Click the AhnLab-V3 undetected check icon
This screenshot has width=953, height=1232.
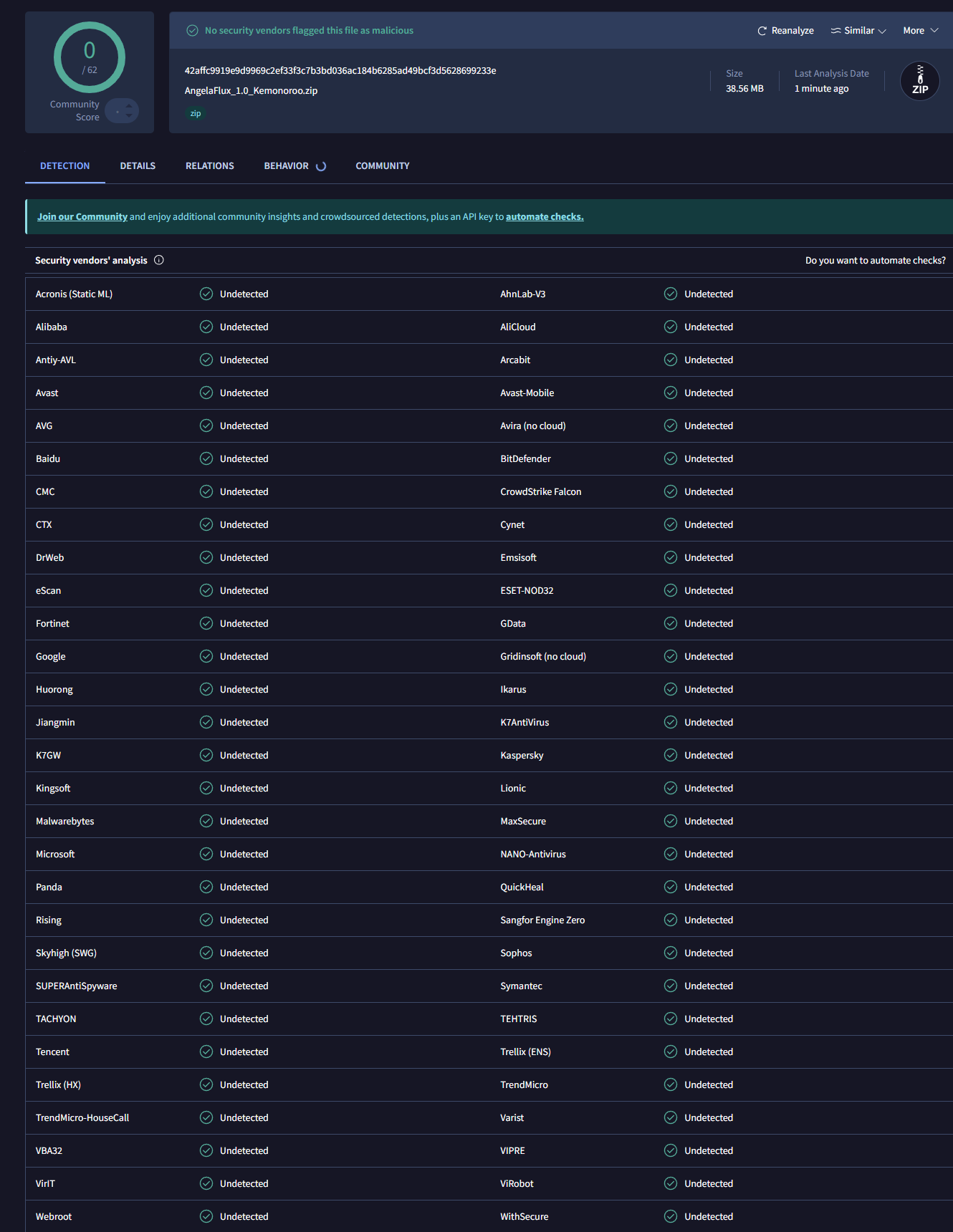pyautogui.click(x=671, y=294)
